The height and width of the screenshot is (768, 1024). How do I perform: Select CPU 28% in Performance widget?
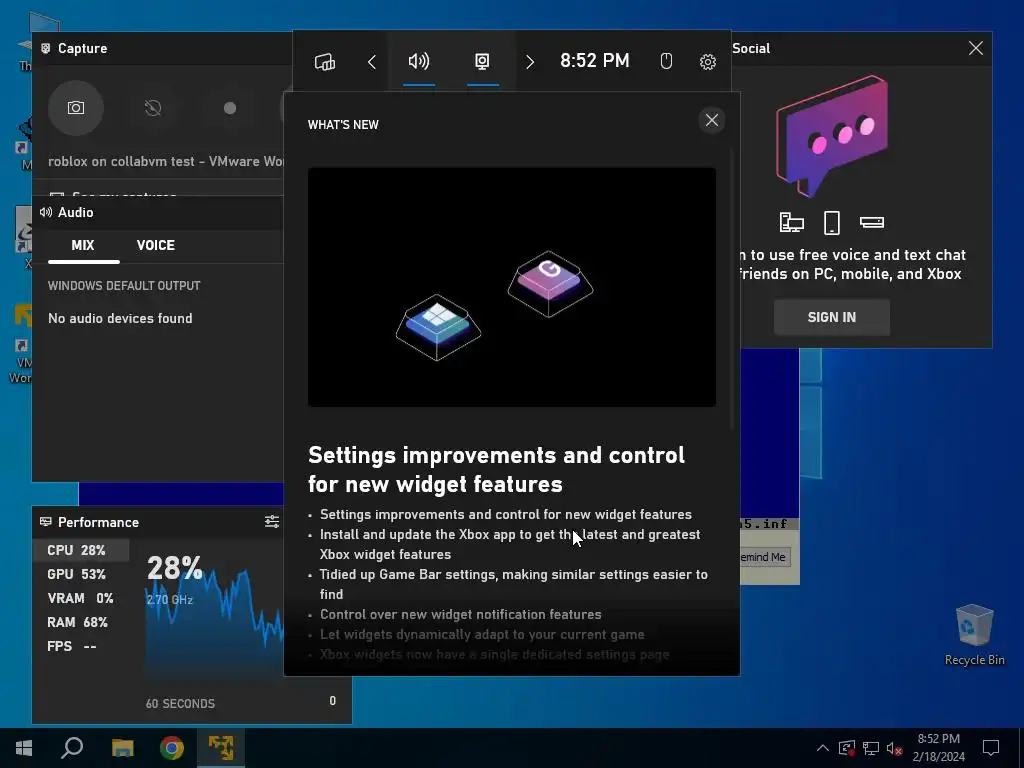point(81,550)
